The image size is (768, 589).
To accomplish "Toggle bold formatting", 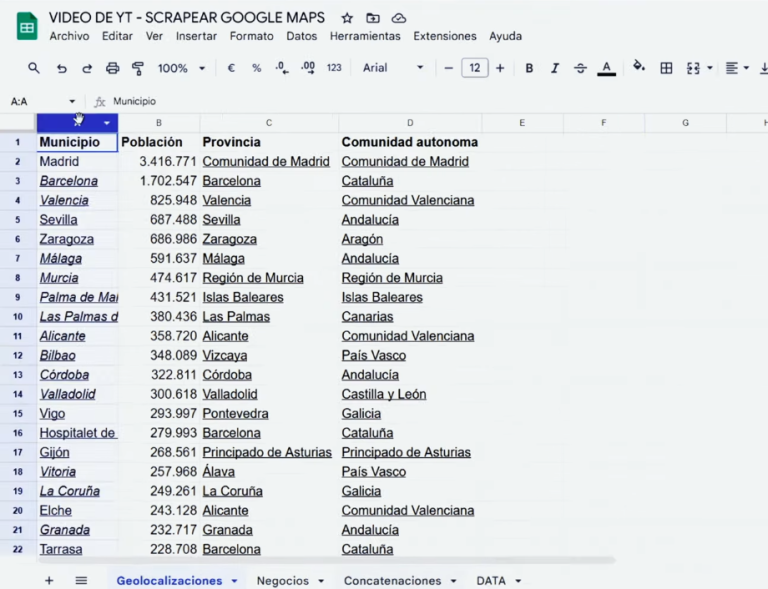I will pos(529,68).
